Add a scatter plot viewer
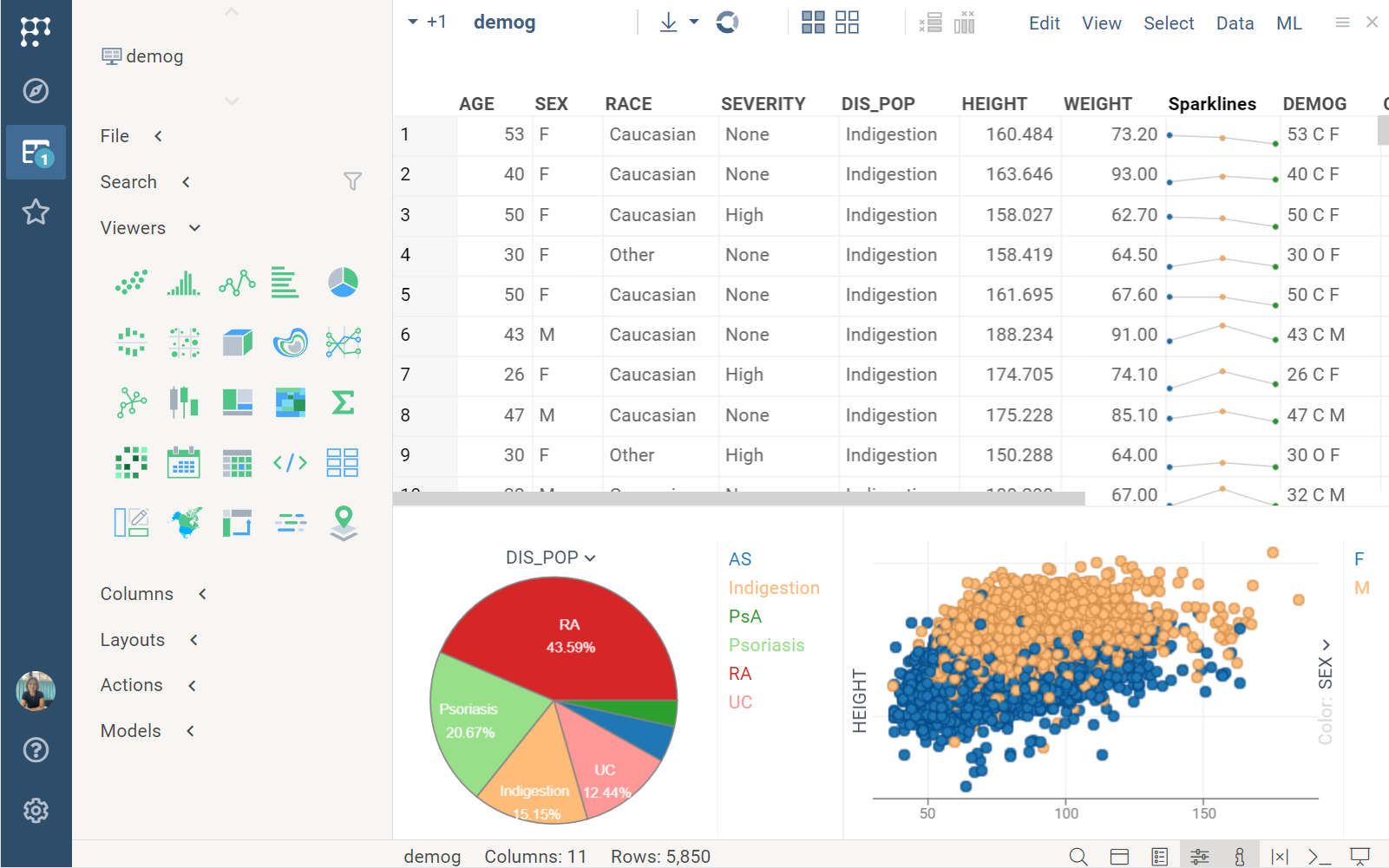The image size is (1389, 868). [x=131, y=283]
